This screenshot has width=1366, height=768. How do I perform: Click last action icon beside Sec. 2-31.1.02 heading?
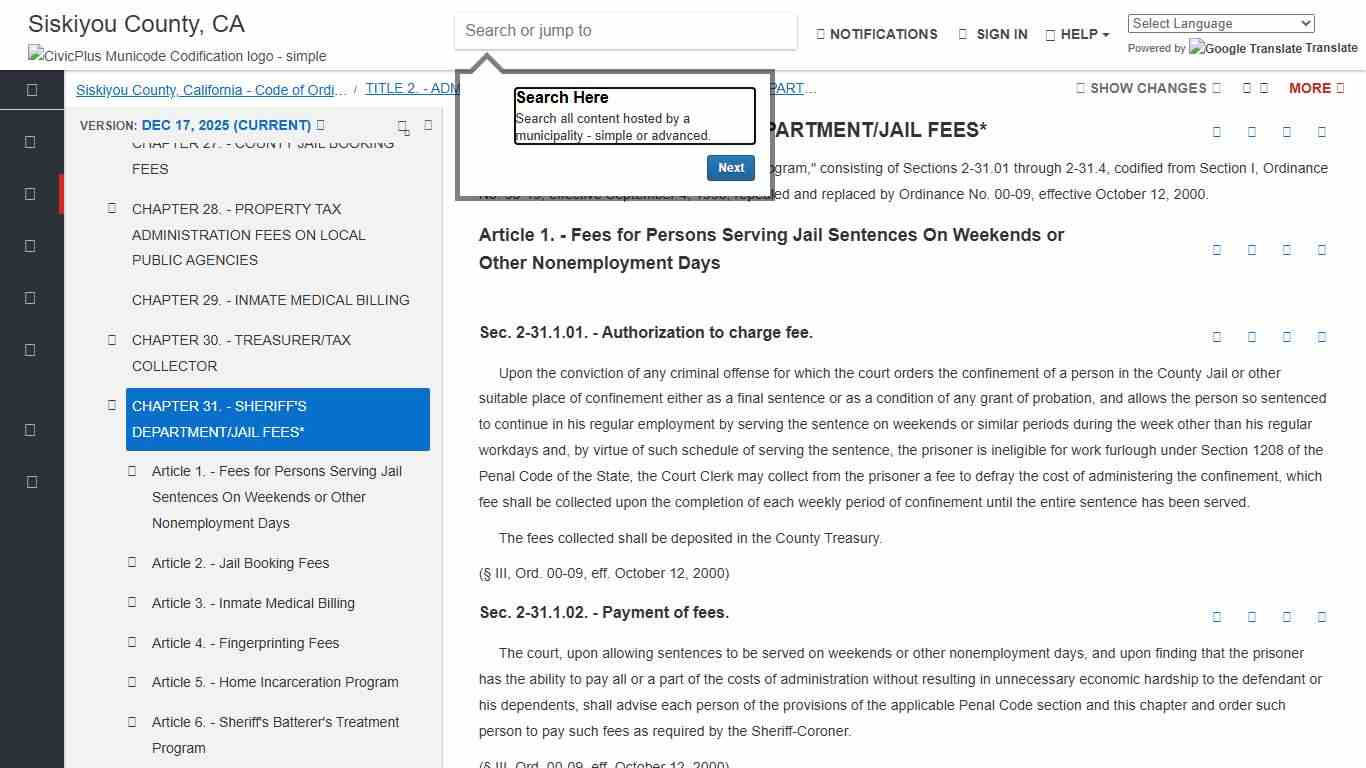pyautogui.click(x=1322, y=617)
